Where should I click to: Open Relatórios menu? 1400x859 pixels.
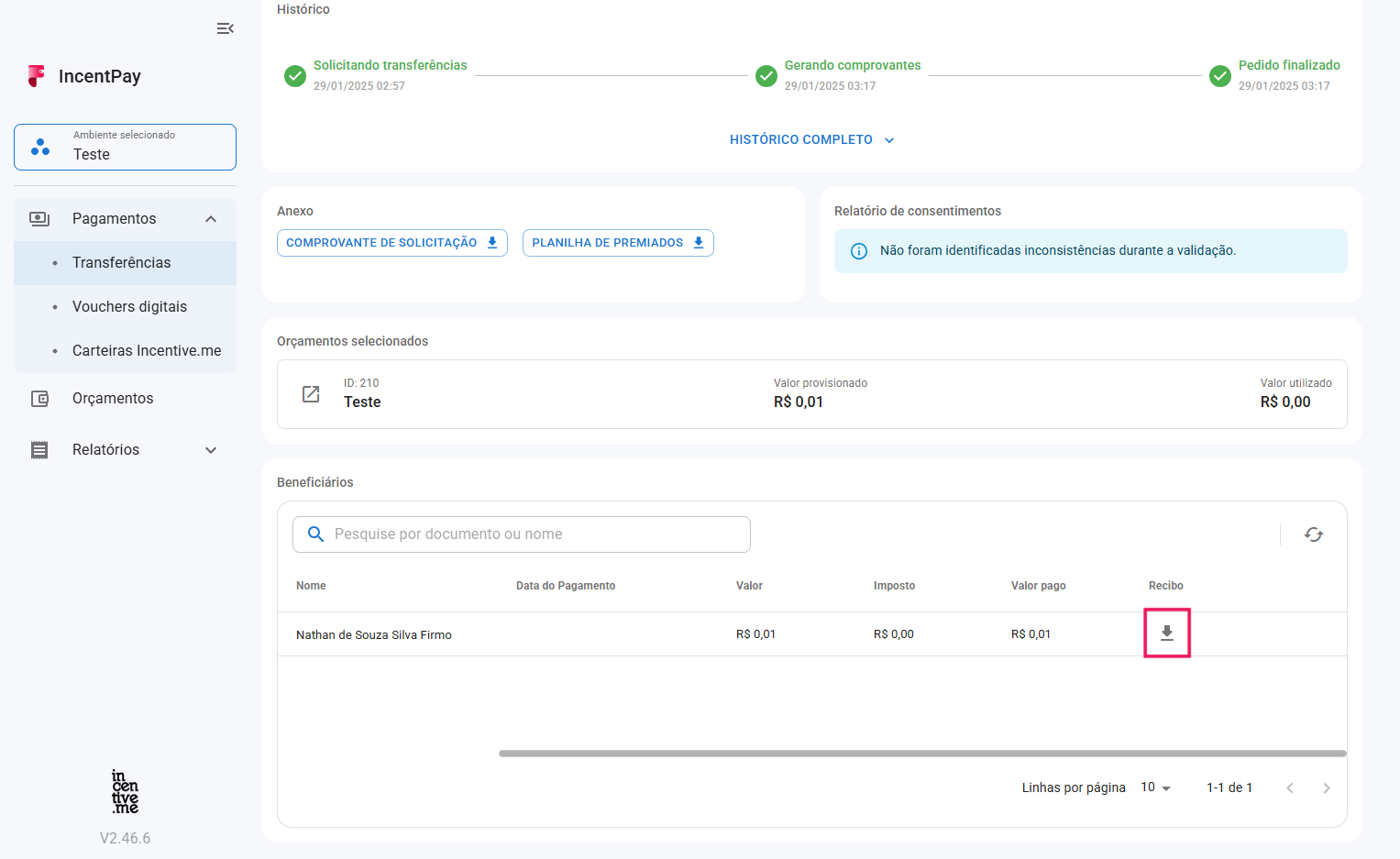coord(125,450)
